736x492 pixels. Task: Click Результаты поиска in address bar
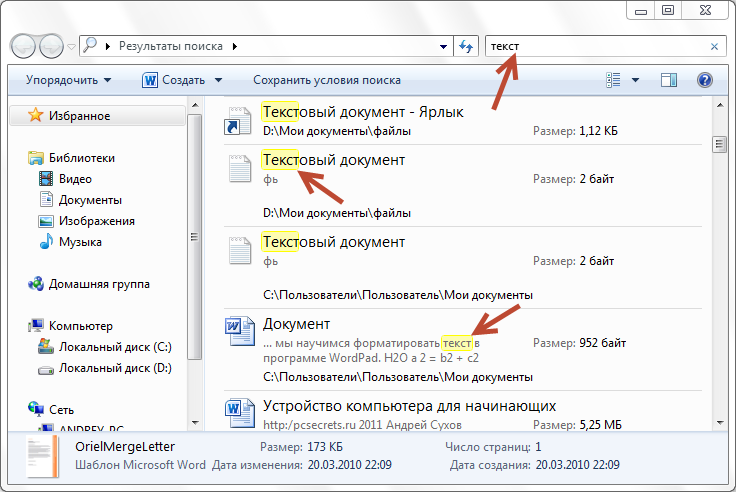[x=172, y=46]
